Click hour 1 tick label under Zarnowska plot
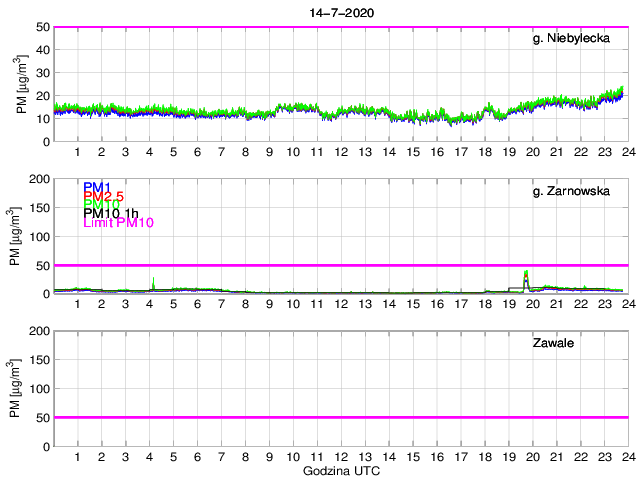 [78, 304]
